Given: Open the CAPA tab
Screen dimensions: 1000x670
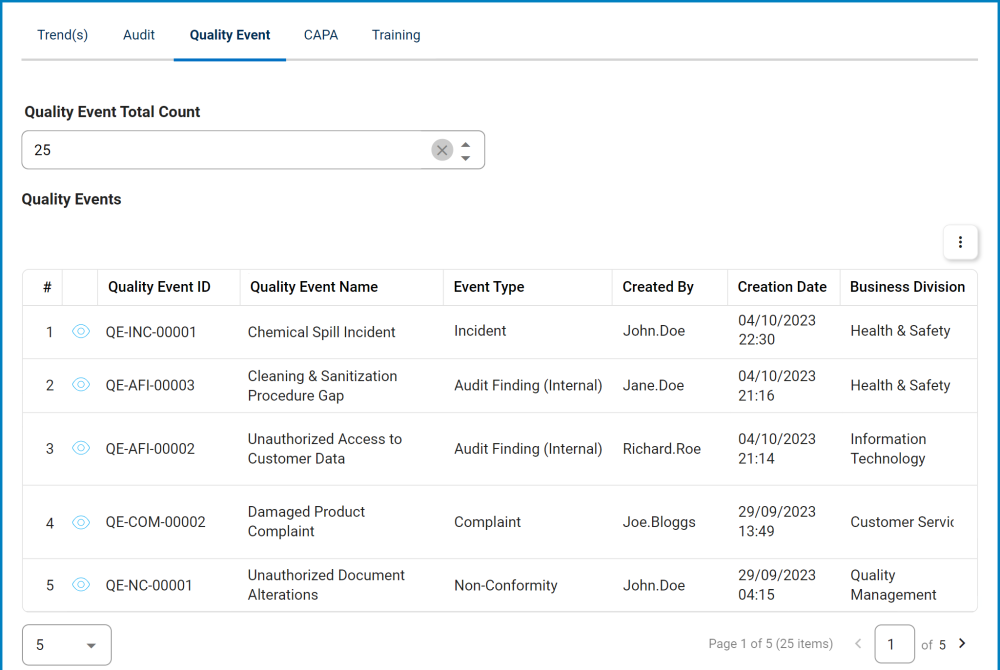Looking at the screenshot, I should [321, 35].
